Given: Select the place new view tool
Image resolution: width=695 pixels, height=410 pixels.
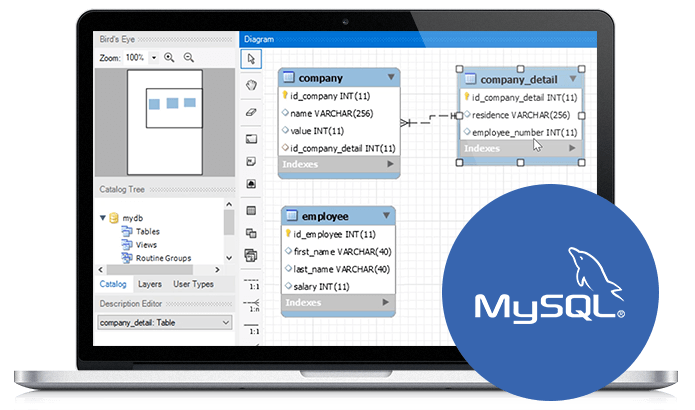Looking at the screenshot, I should pyautogui.click(x=251, y=234).
